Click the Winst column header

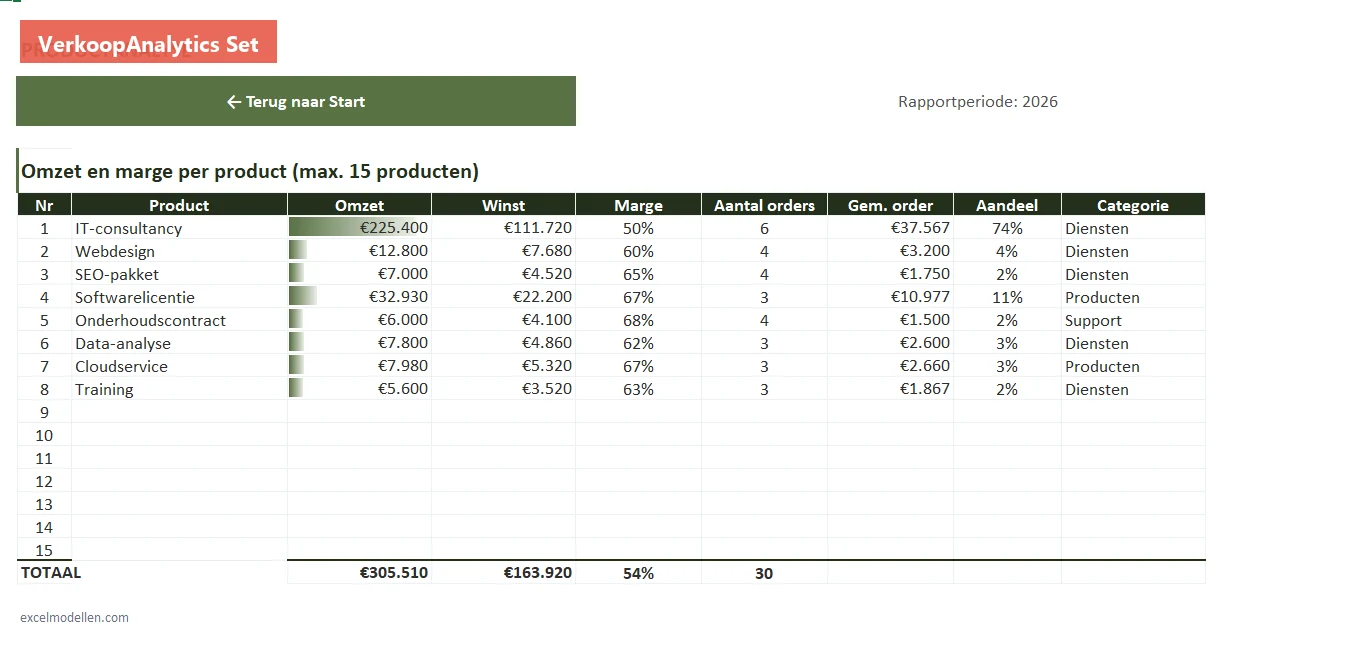point(503,205)
